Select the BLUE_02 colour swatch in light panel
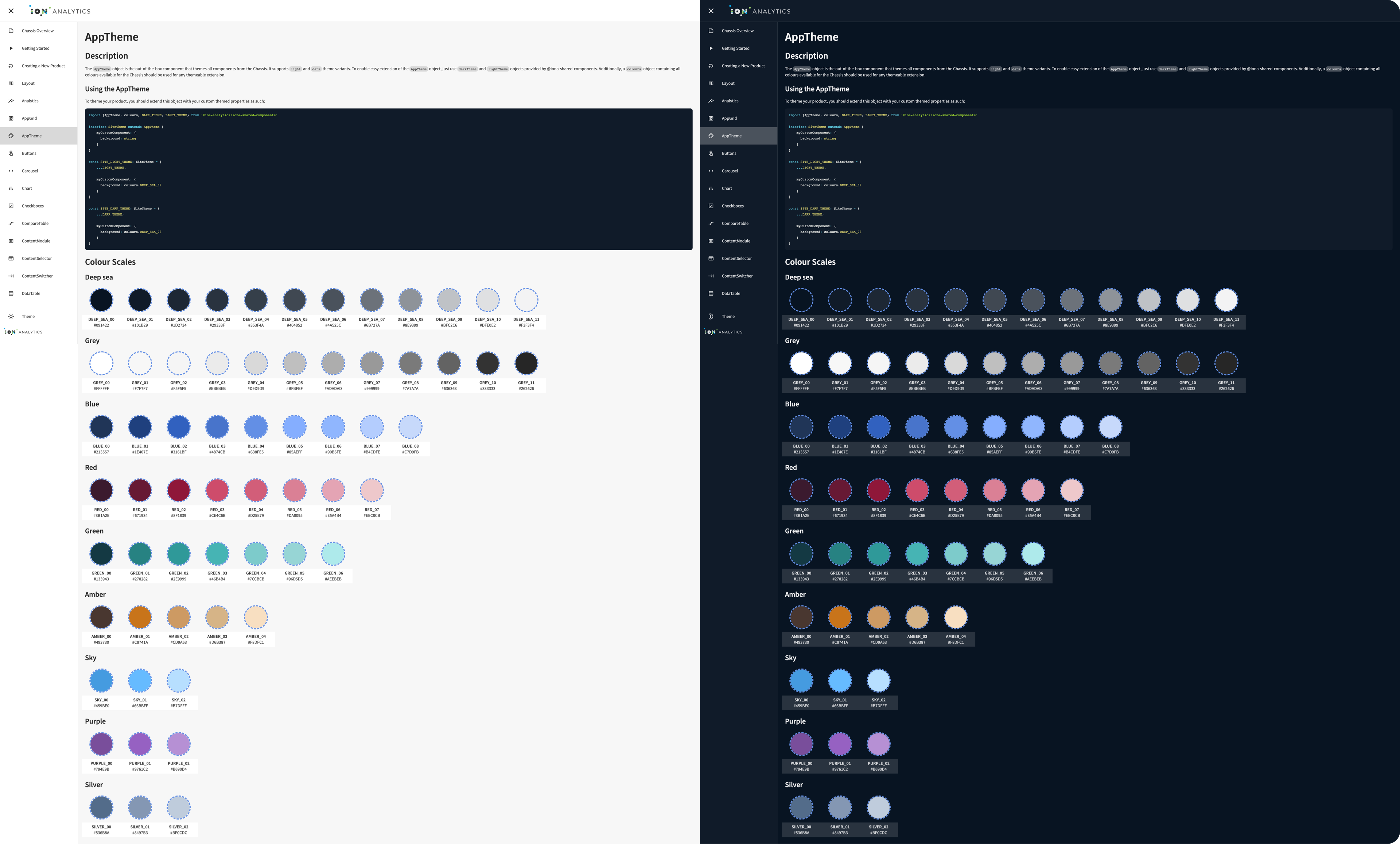This screenshot has height=844, width=1400. 178,427
